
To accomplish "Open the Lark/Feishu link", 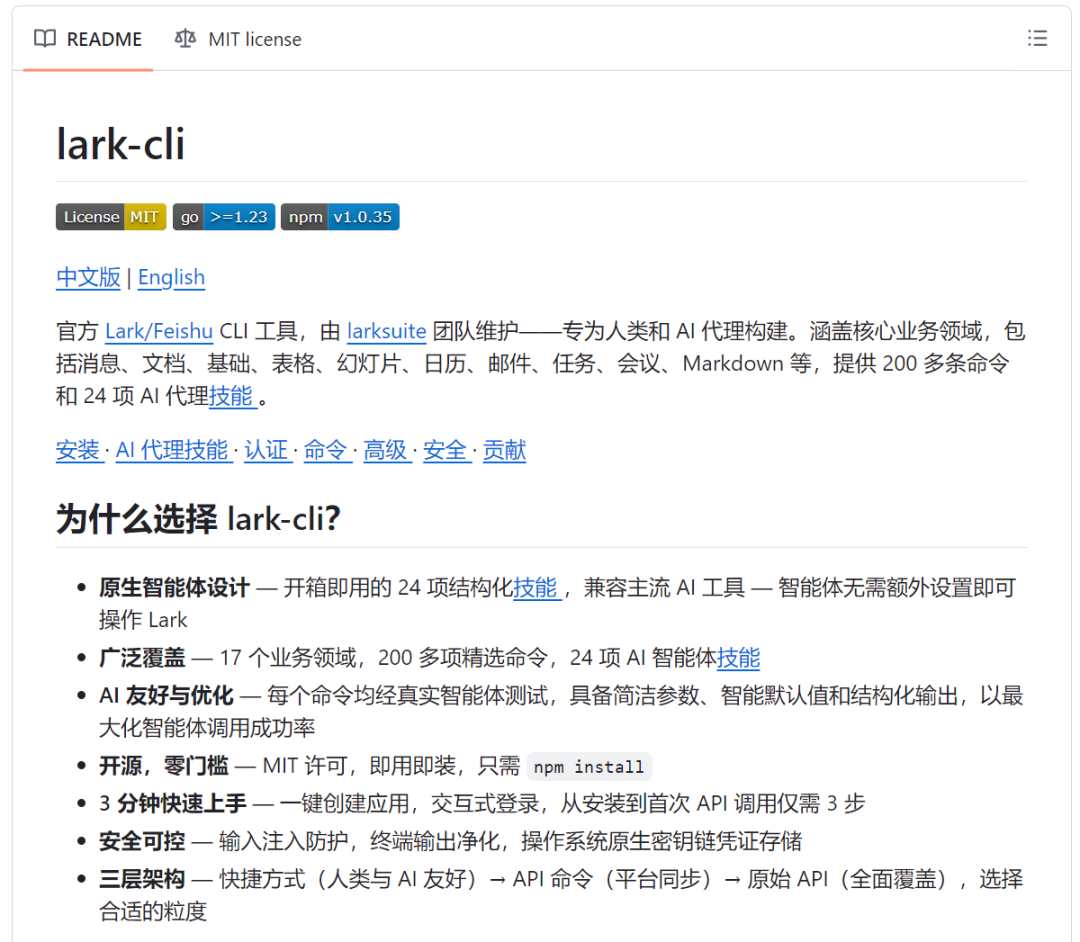I will pos(159,331).
